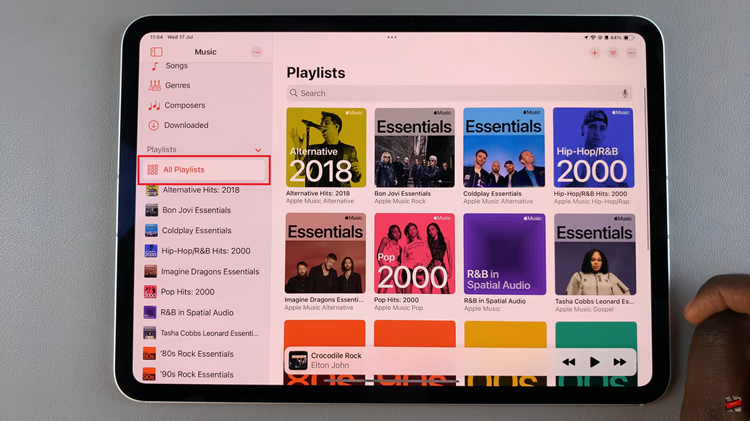Click the Coldplay Essentials caption text
The image size is (750, 421).
[492, 194]
